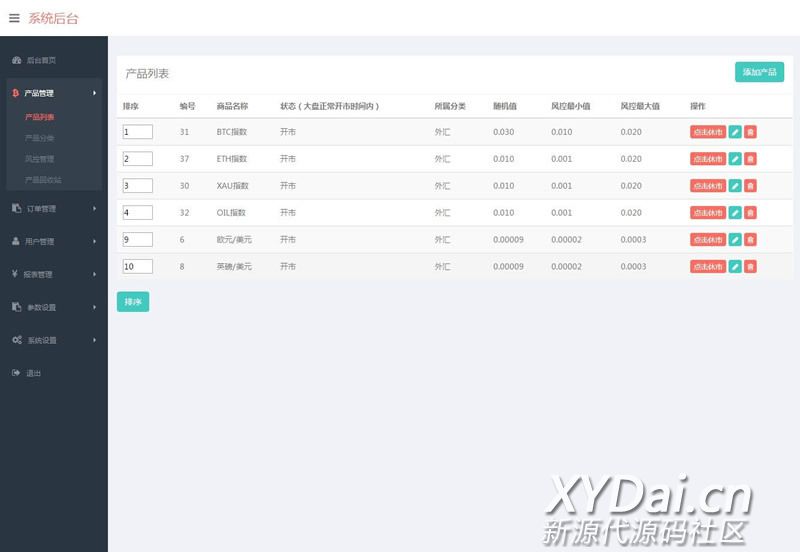Click the 商品名称 column header
Screen dimensions: 800x552
pyautogui.click(x=232, y=106)
